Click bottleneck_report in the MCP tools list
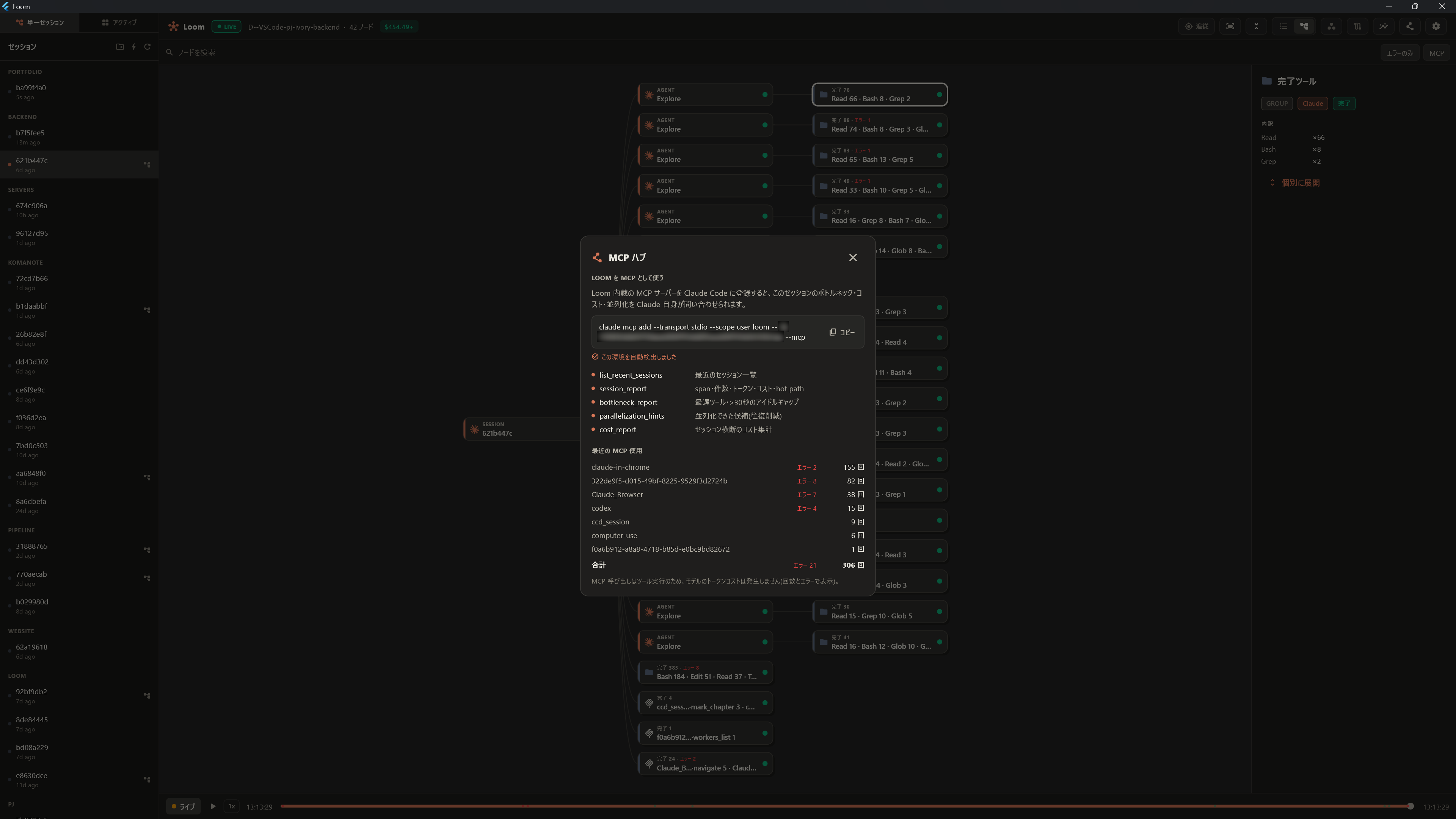Image resolution: width=1456 pixels, height=819 pixels. [x=628, y=402]
